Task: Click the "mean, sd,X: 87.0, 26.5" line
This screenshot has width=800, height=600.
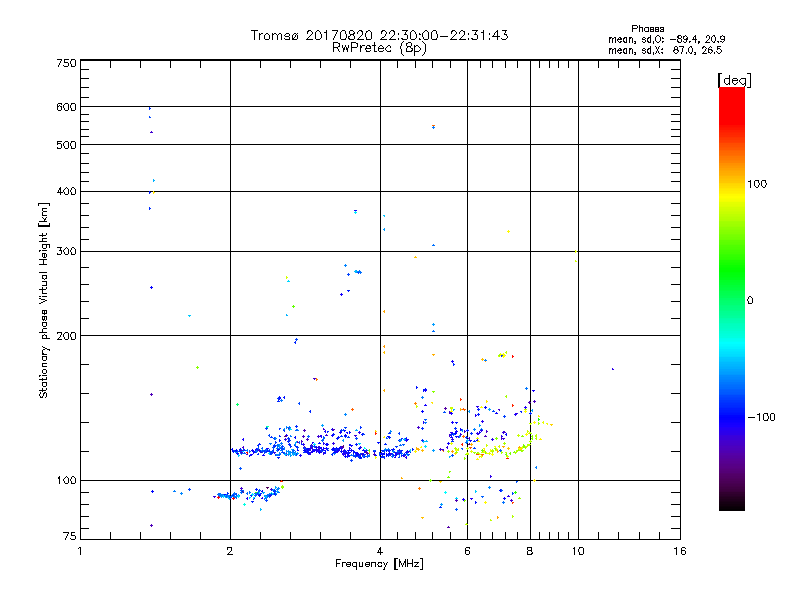Action: coord(665,50)
